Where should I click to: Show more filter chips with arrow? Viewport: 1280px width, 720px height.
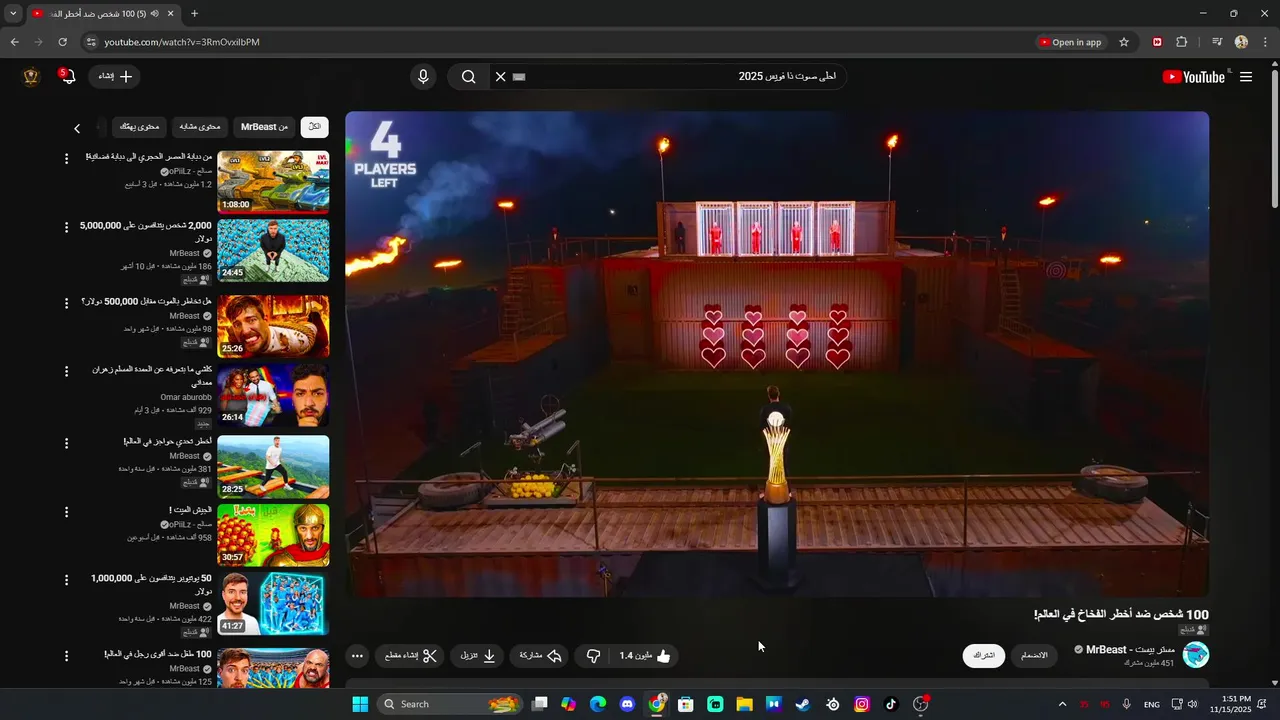pos(77,128)
